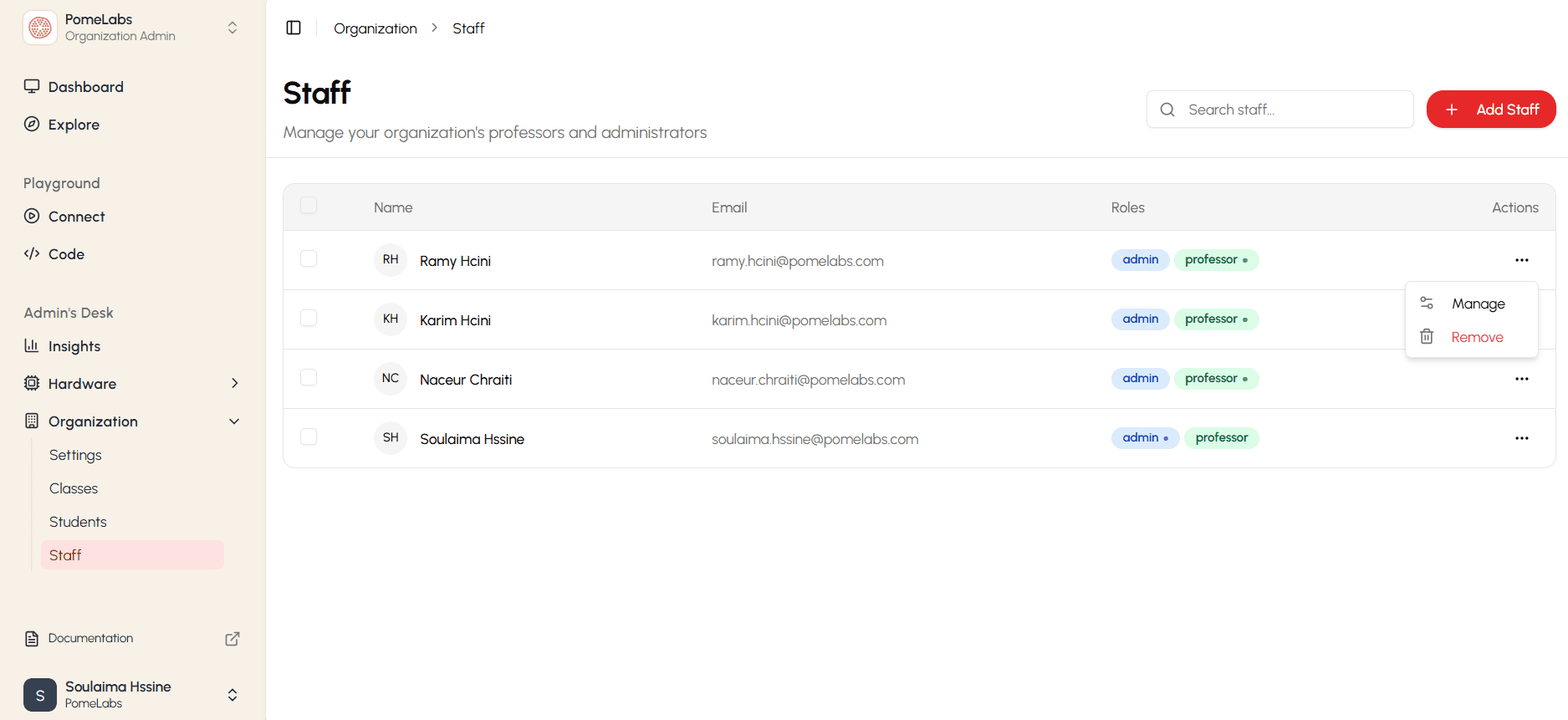Click the Hardware chip icon
The image size is (1568, 720).
(x=32, y=383)
